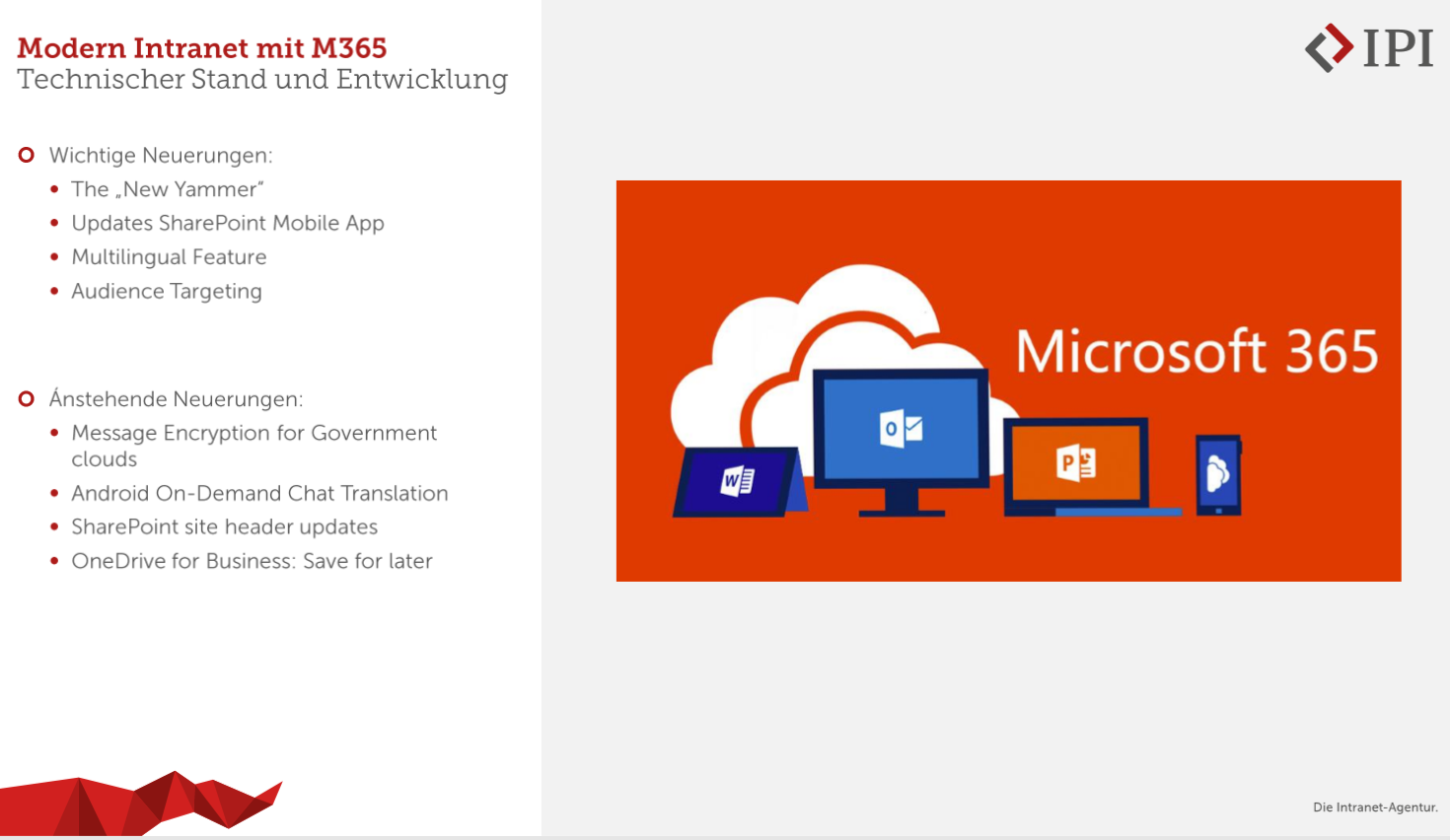Click the 'Audience Targeting' bullet
Viewport: 1450px width, 840px height.
167,291
